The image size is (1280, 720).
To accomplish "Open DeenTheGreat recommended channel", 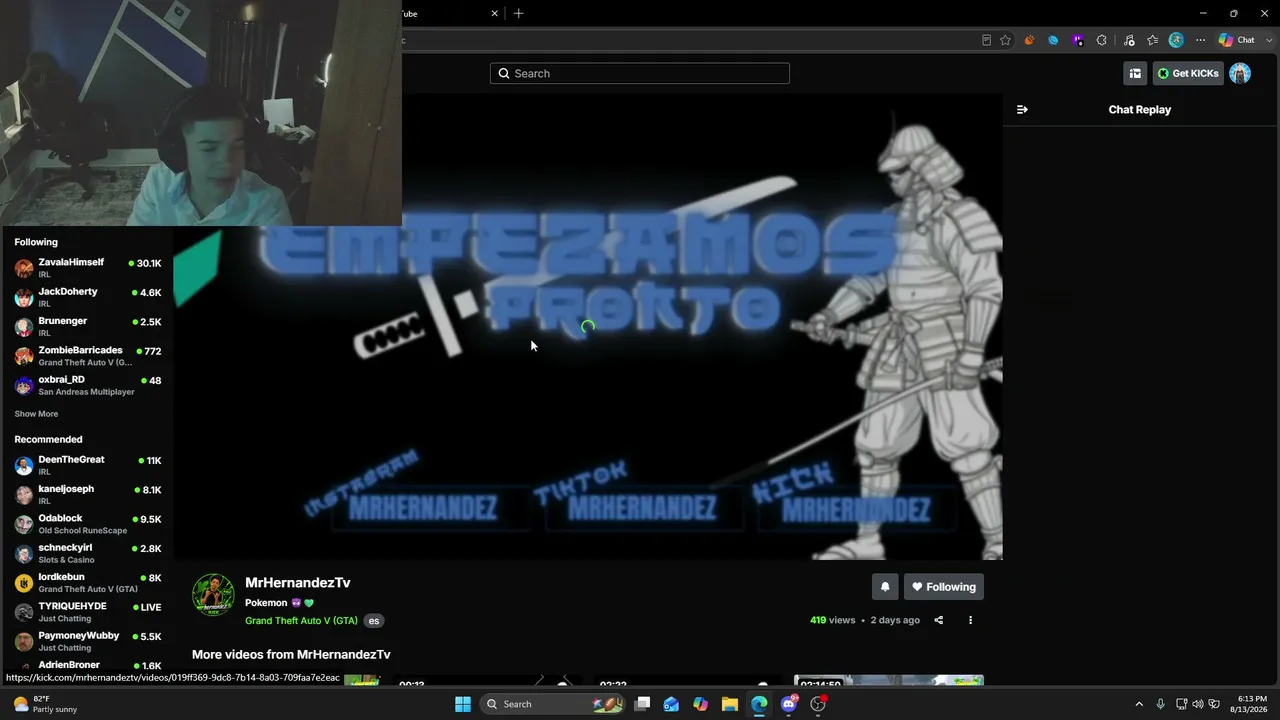I will pos(88,465).
